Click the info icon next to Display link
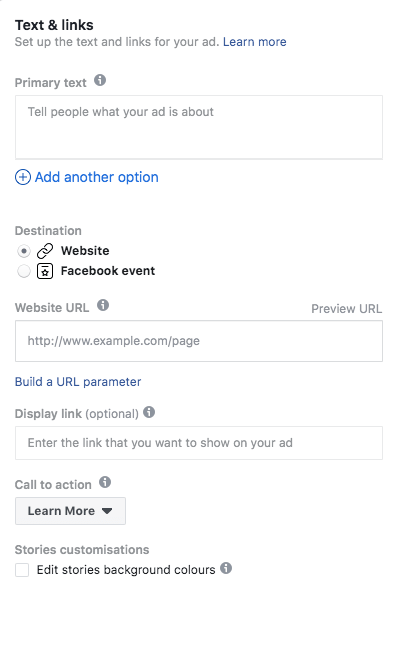This screenshot has height=671, width=398. coord(149,412)
